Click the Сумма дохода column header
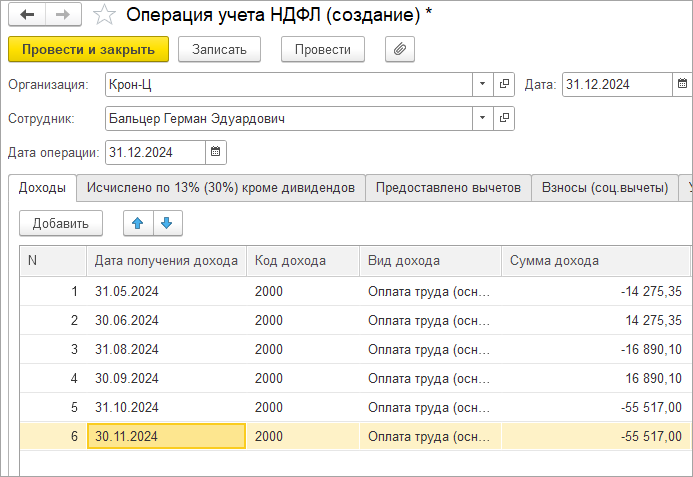 point(595,261)
